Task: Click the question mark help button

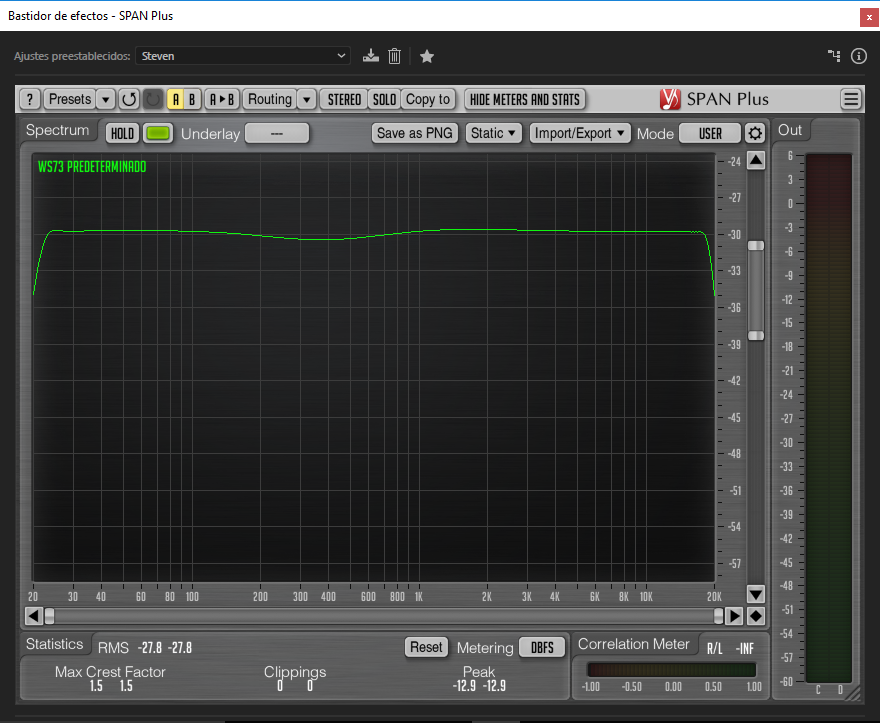Action: (30, 99)
